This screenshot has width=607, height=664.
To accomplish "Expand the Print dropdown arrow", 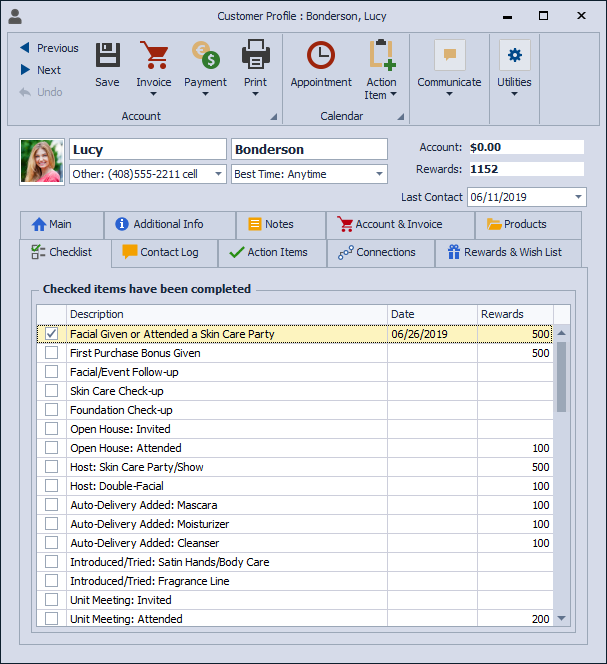I will [255, 94].
